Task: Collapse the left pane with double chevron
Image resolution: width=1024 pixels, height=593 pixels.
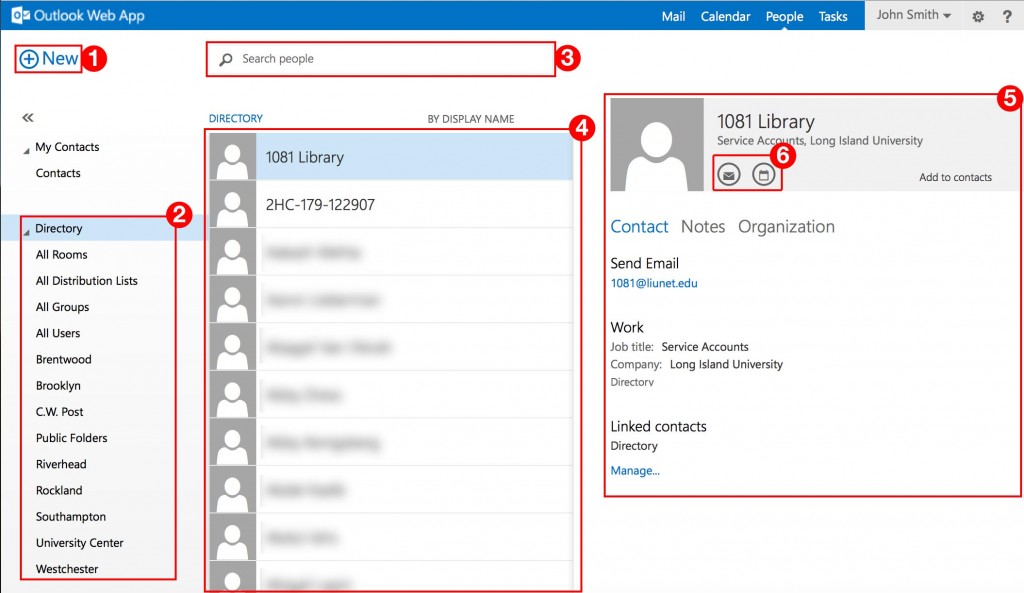Action: pyautogui.click(x=28, y=118)
